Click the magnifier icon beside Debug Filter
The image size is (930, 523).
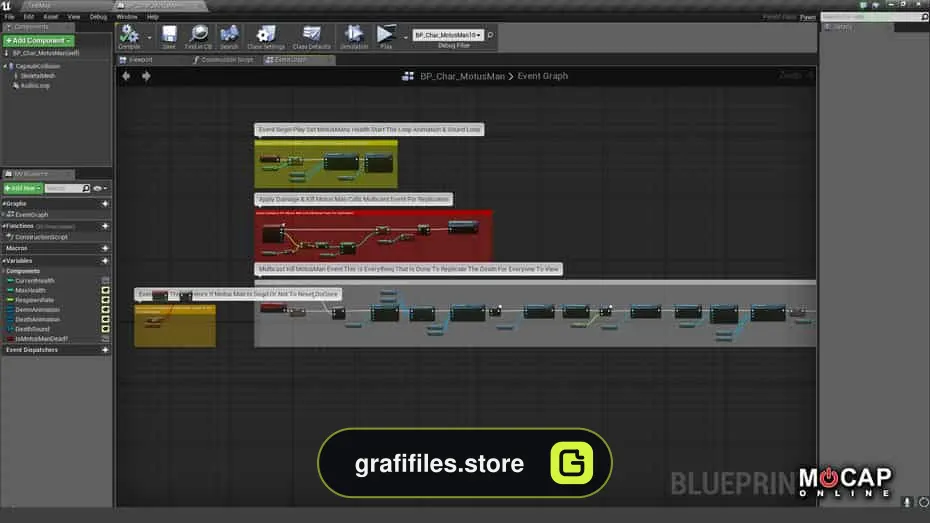(x=491, y=35)
